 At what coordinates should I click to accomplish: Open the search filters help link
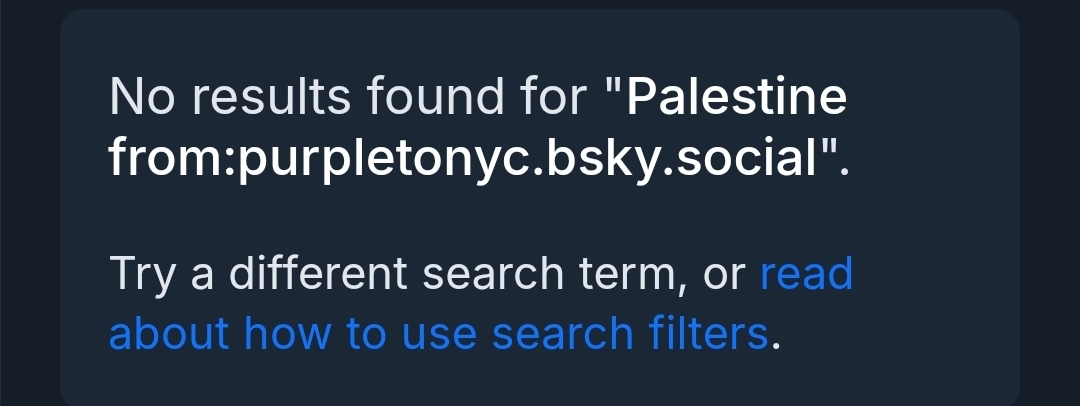[x=438, y=333]
